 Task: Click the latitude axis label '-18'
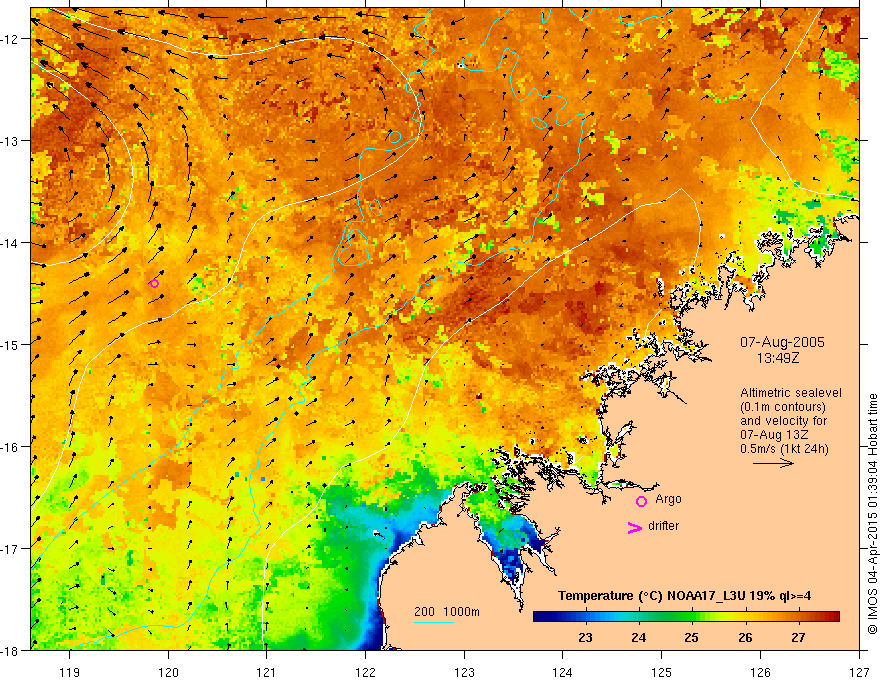point(11,650)
